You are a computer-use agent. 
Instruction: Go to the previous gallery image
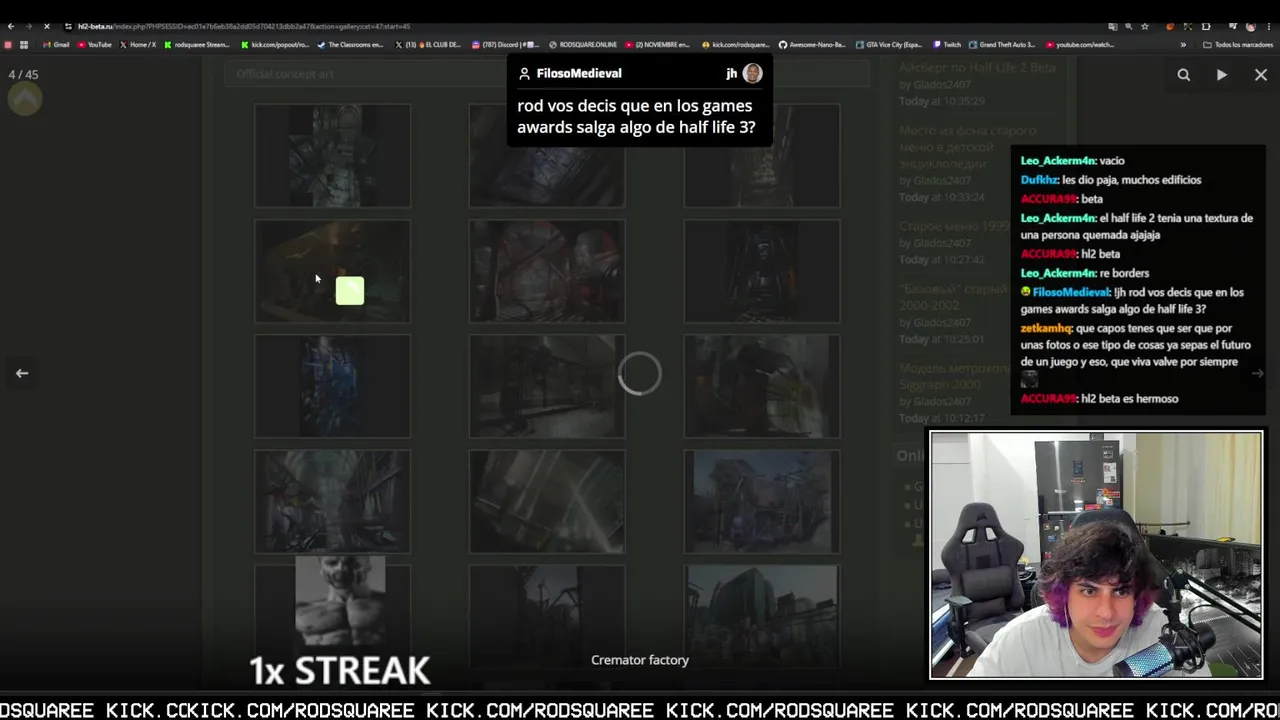[x=22, y=373]
